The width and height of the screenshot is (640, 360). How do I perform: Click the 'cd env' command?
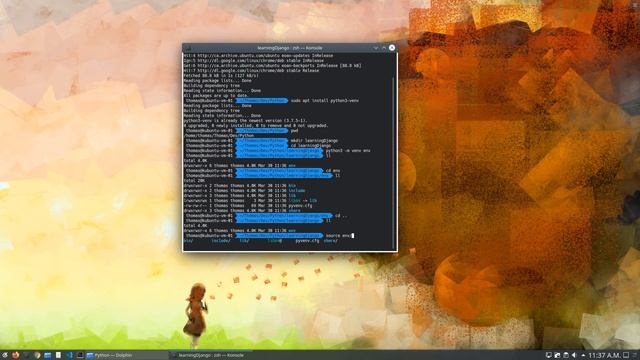tap(333, 171)
